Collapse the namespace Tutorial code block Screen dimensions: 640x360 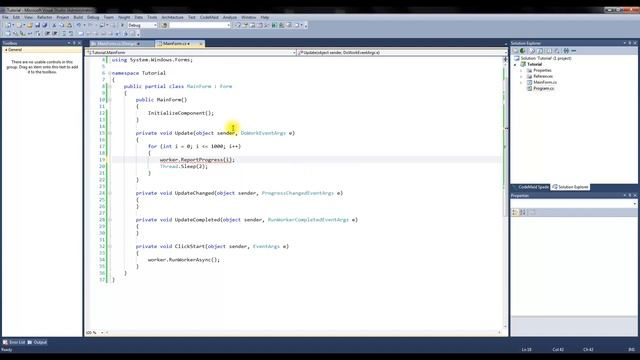[109, 73]
